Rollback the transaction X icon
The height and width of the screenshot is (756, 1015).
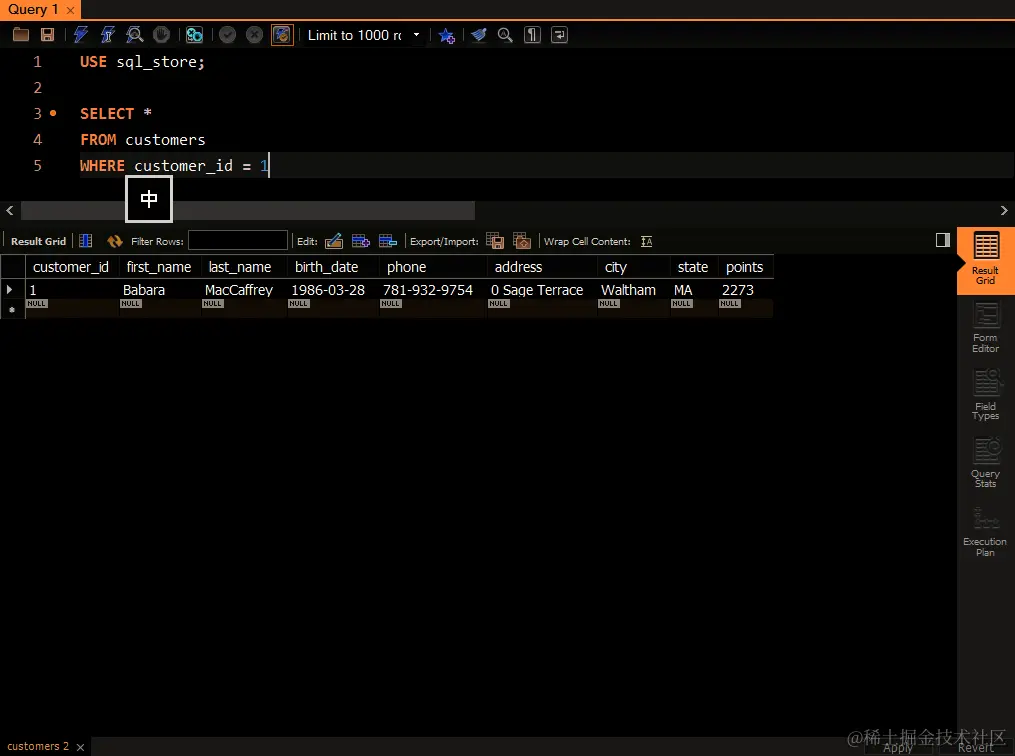tap(254, 35)
